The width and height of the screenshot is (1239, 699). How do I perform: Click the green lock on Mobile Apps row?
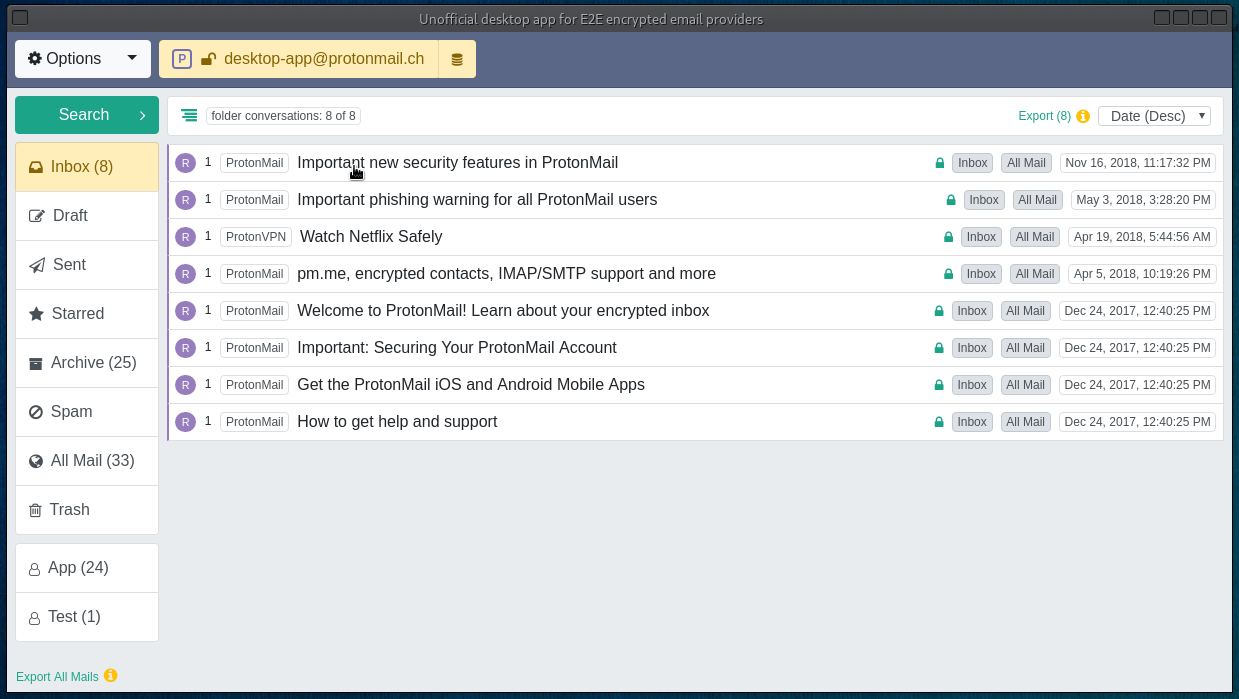click(939, 385)
